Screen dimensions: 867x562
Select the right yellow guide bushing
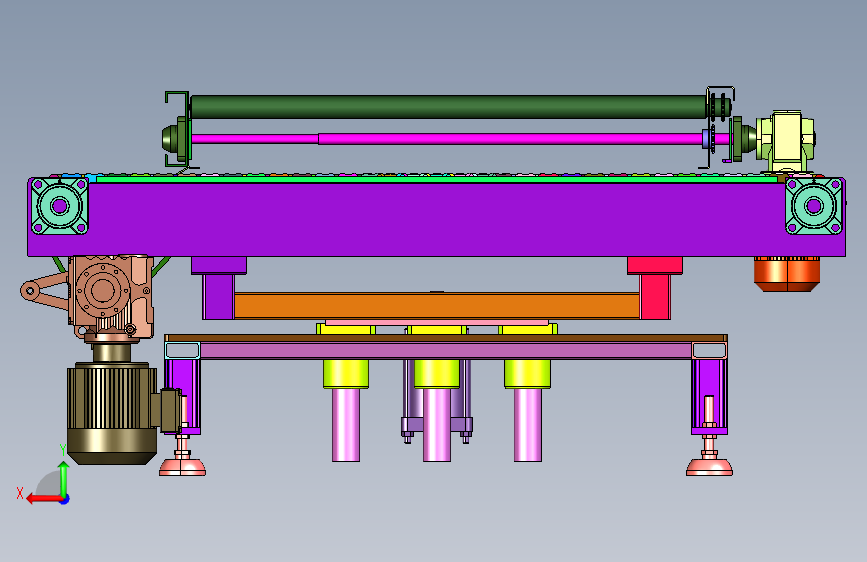[527, 374]
